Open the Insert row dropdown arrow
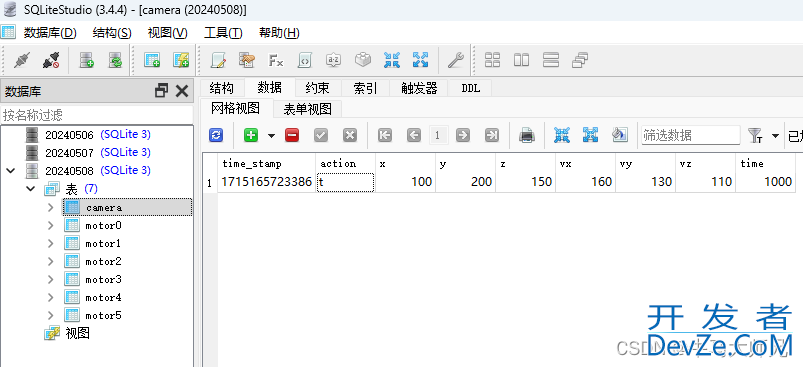 tap(271, 136)
